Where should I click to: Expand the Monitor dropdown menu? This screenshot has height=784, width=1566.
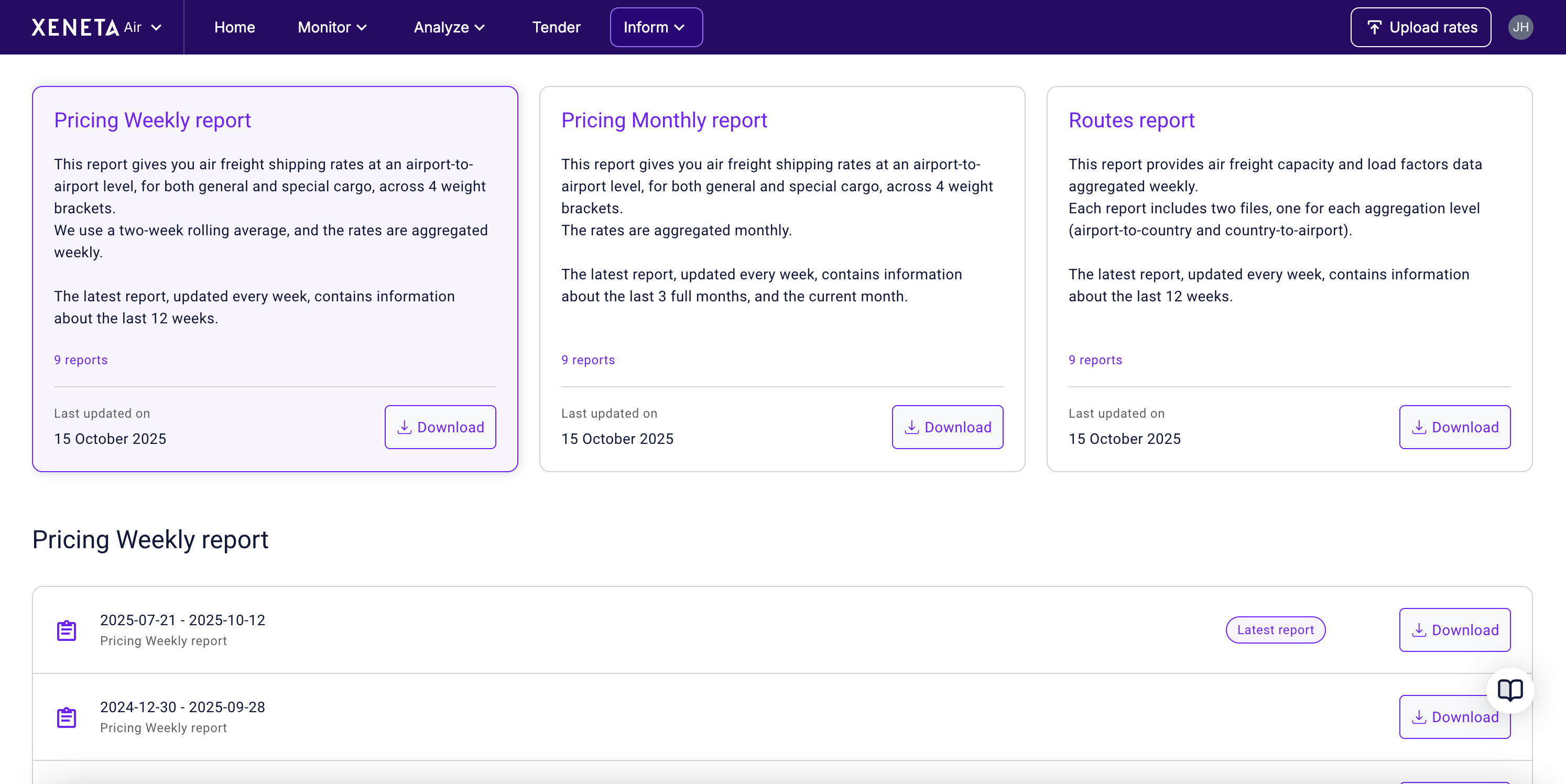coord(332,27)
